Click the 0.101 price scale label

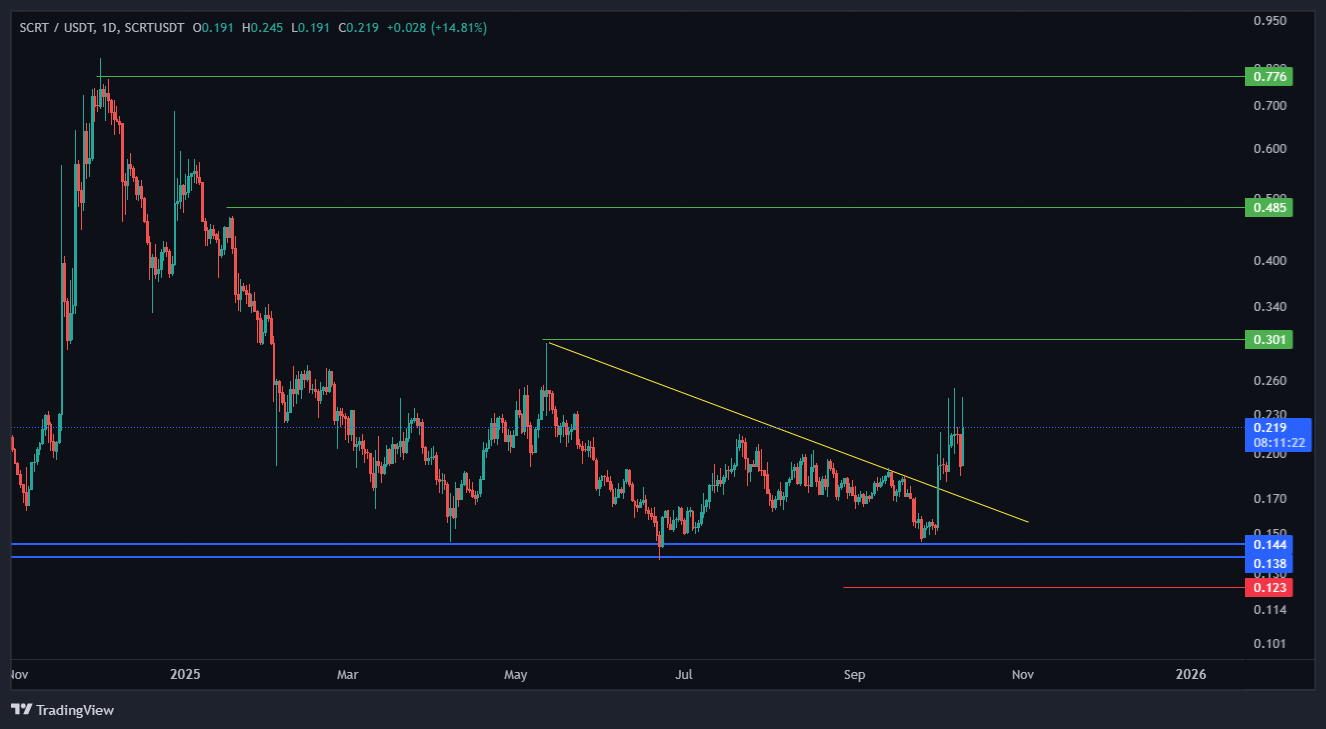pyautogui.click(x=1268, y=644)
